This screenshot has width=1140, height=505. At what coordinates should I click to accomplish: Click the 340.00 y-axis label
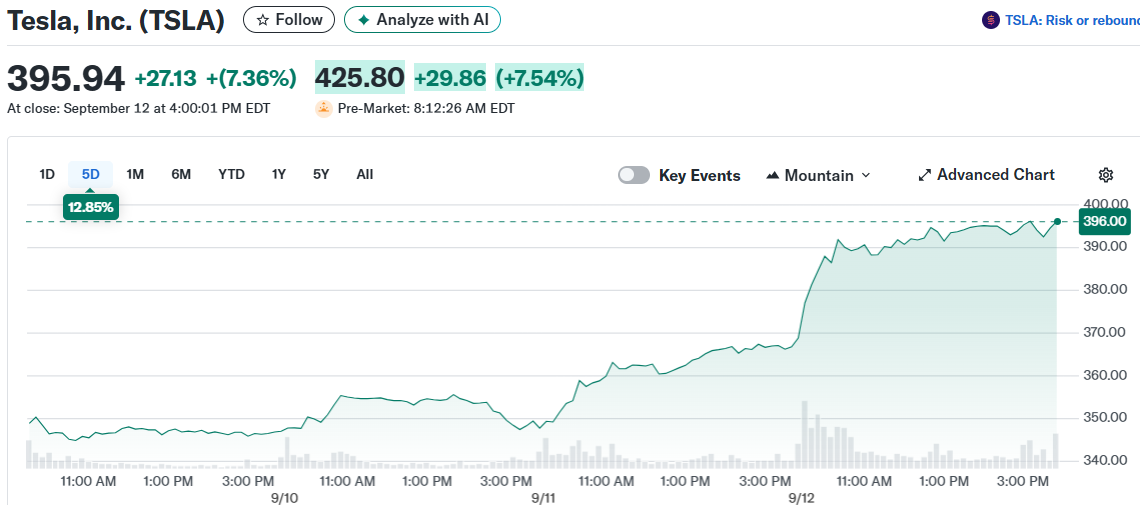tap(1105, 460)
